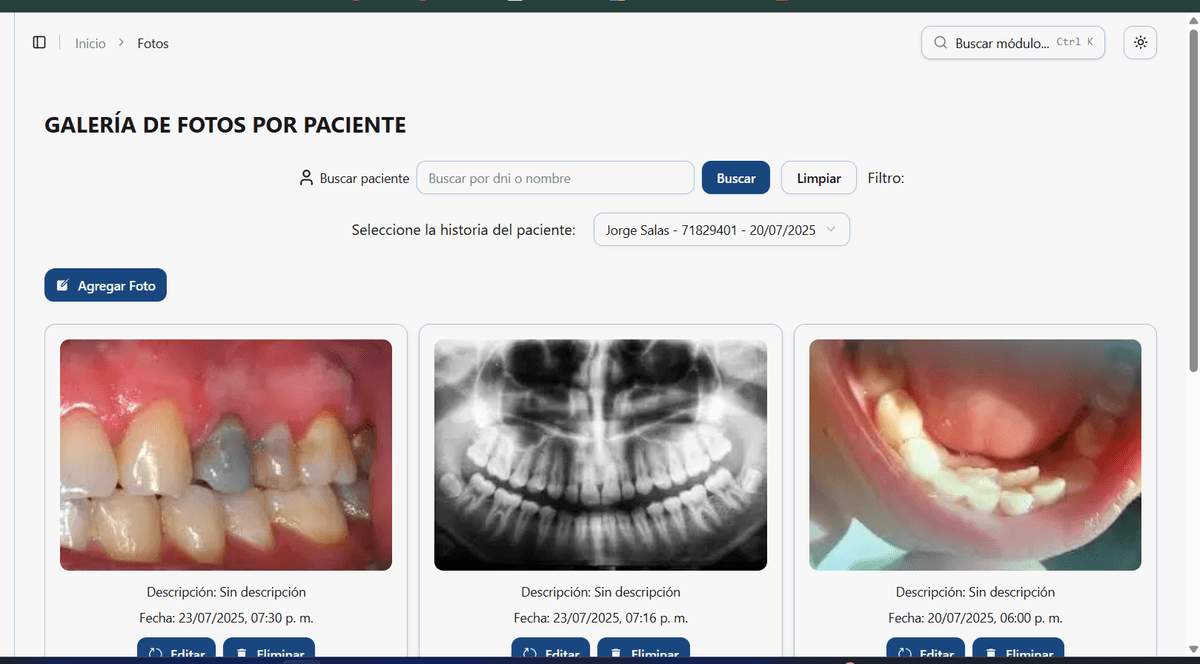Select Fotos in the breadcrumb trail
Screen dimensions: 1200x664
click(153, 43)
